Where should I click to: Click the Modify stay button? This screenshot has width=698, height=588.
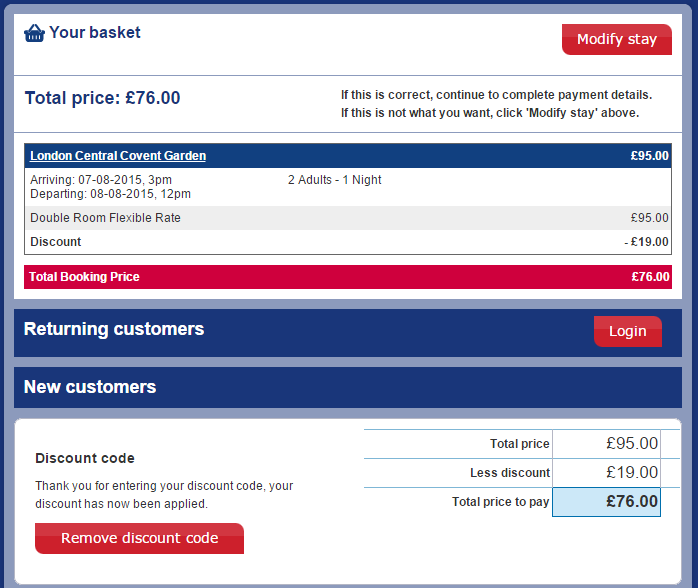tap(617, 40)
